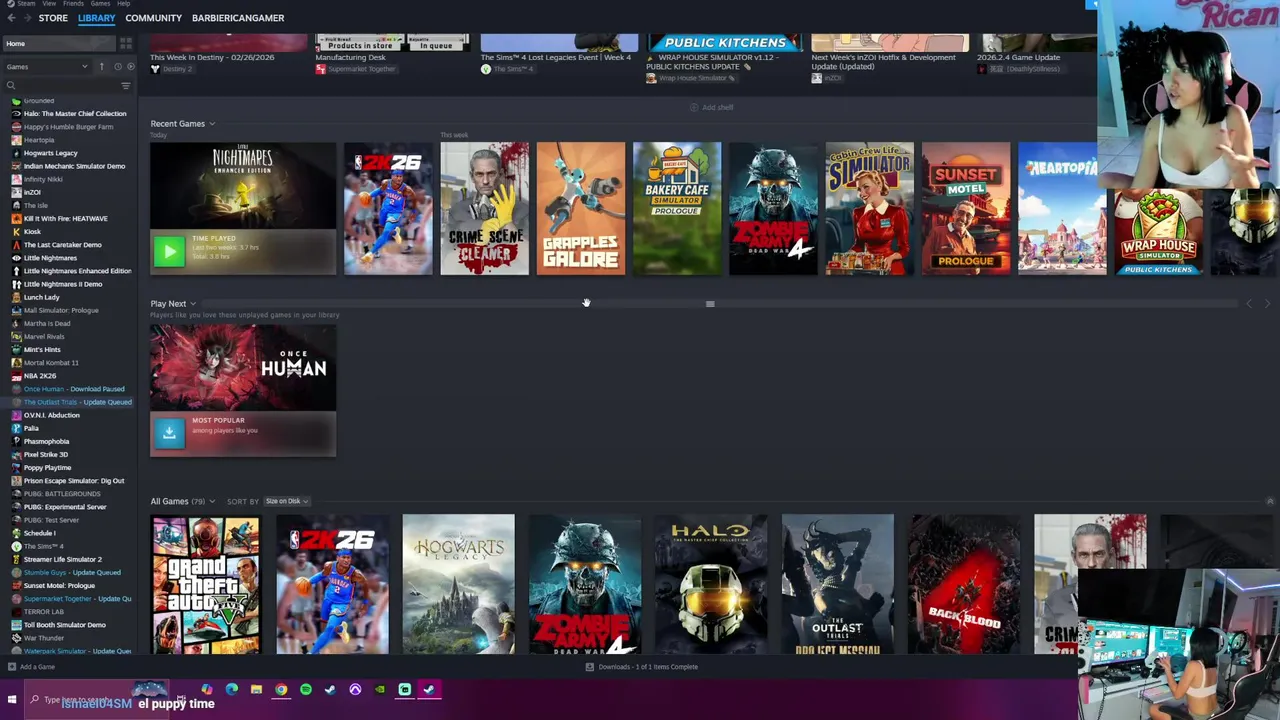Screen dimensions: 1280x720
Task: Open Spotify from taskbar
Action: click(x=305, y=689)
